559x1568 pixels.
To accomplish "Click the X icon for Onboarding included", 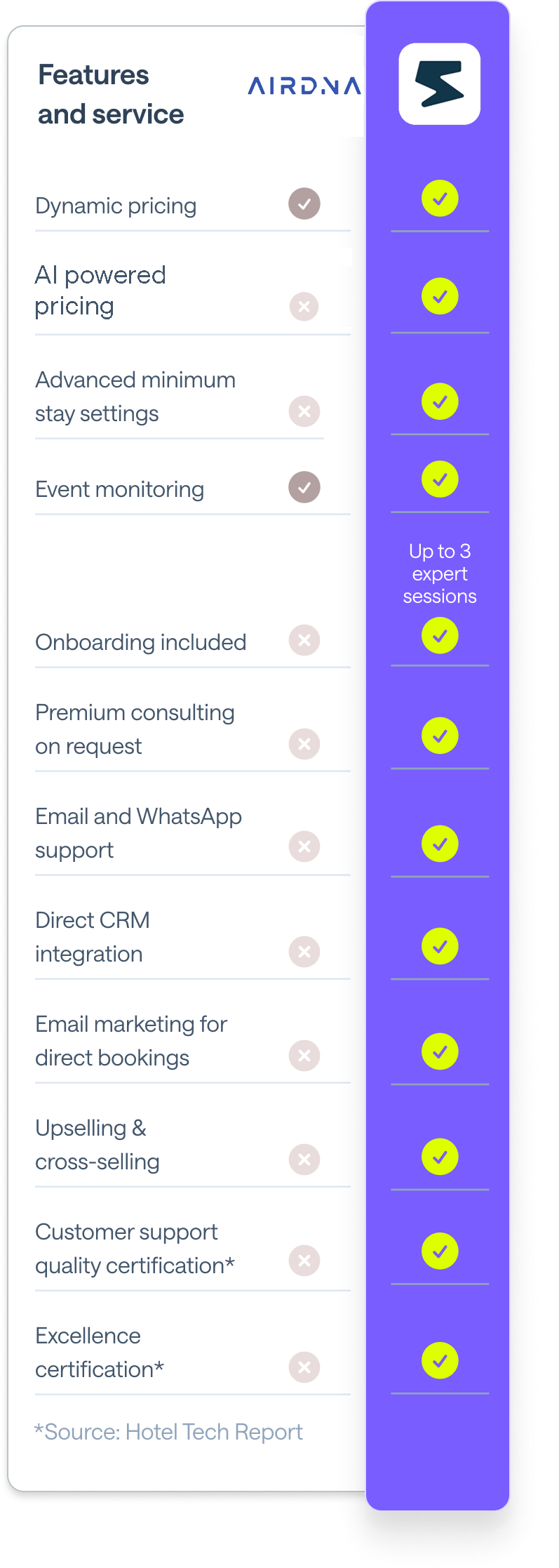I will coord(304,640).
